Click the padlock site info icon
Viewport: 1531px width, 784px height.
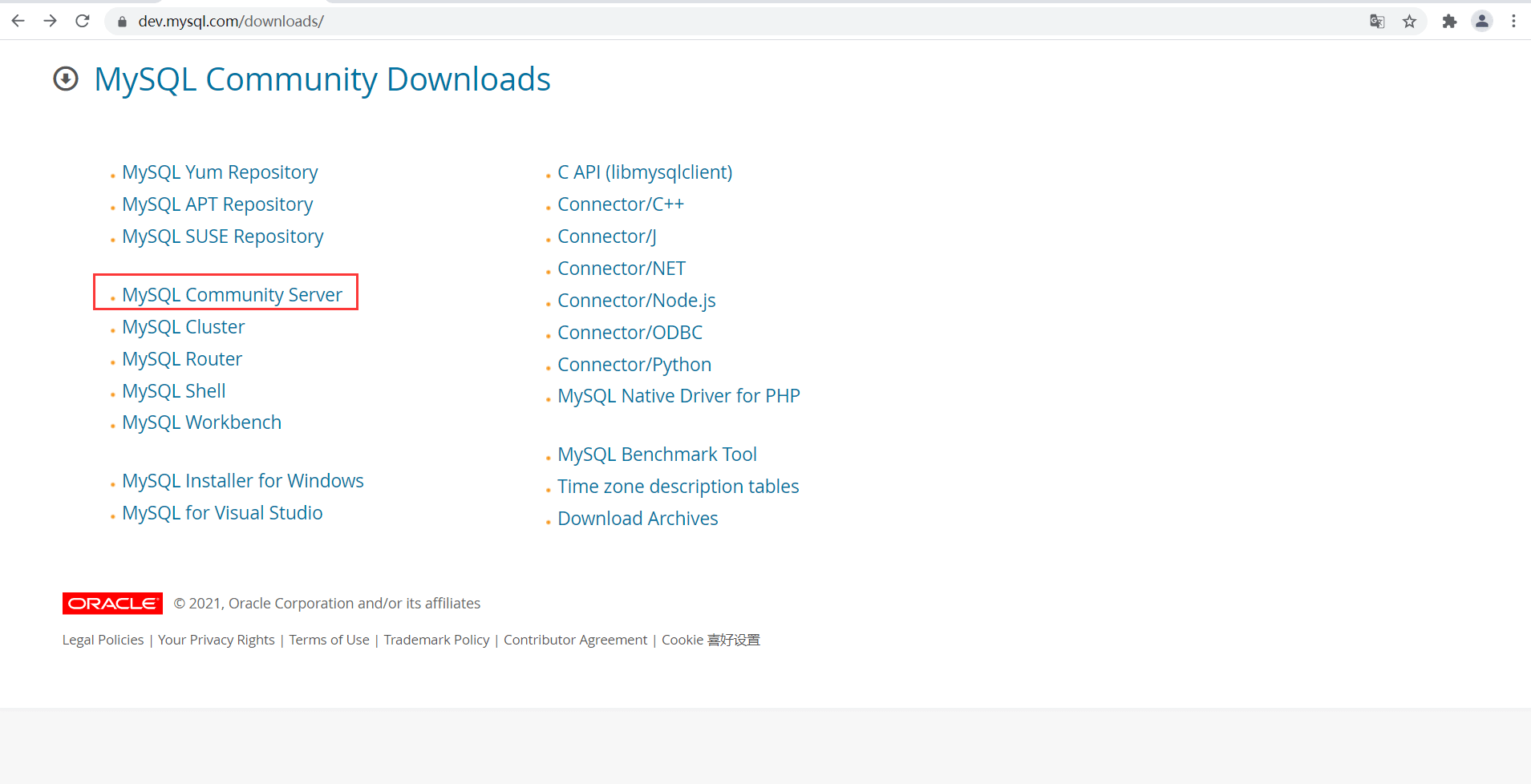(x=122, y=22)
